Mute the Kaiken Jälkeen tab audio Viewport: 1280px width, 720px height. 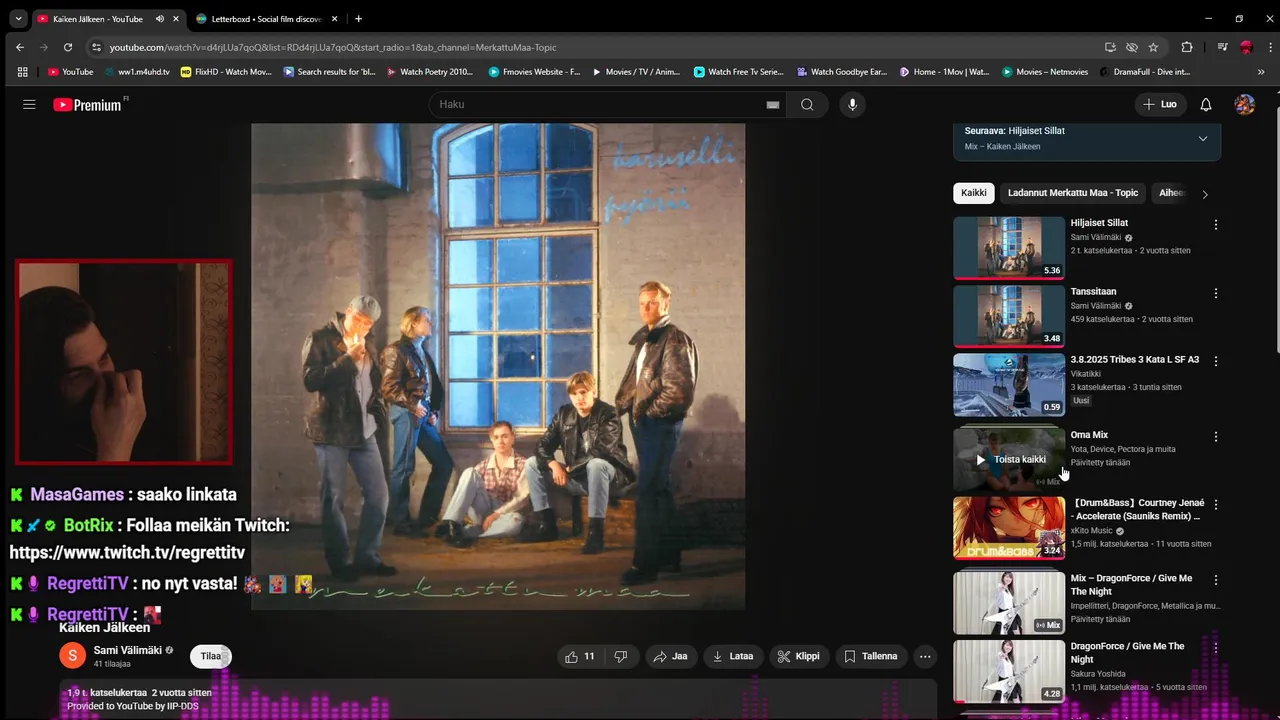point(160,19)
